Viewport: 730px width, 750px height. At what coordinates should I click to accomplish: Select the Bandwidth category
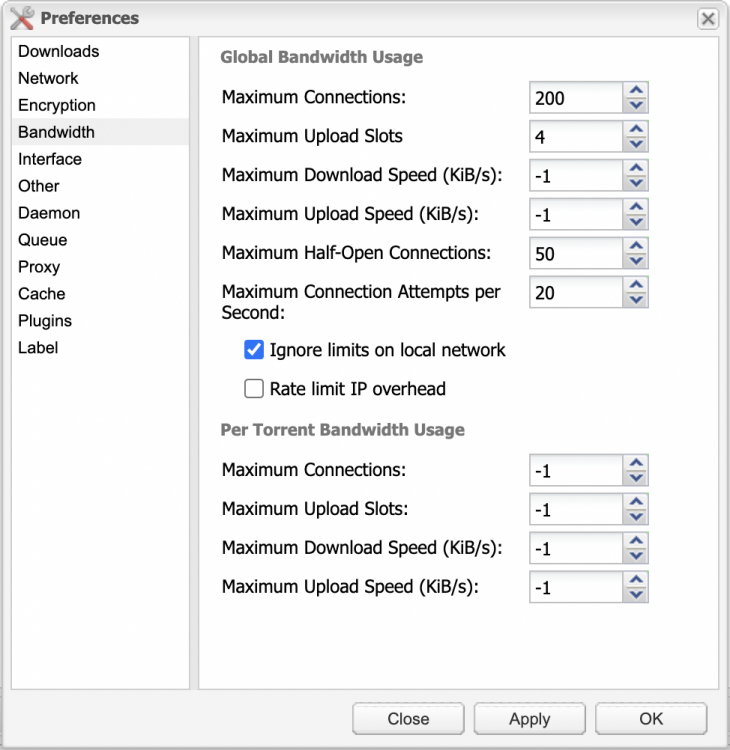100,132
